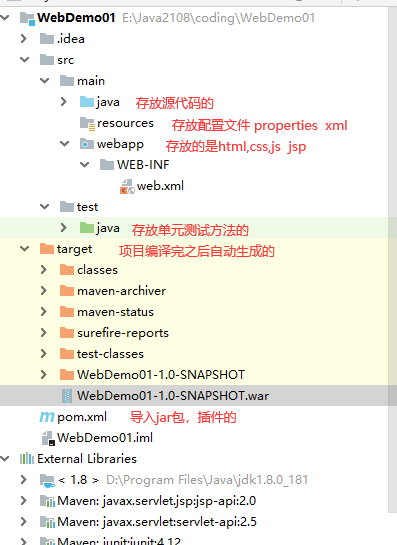Click the green test-root java folder icon
Screen dimensions: 397x545
coord(87,228)
